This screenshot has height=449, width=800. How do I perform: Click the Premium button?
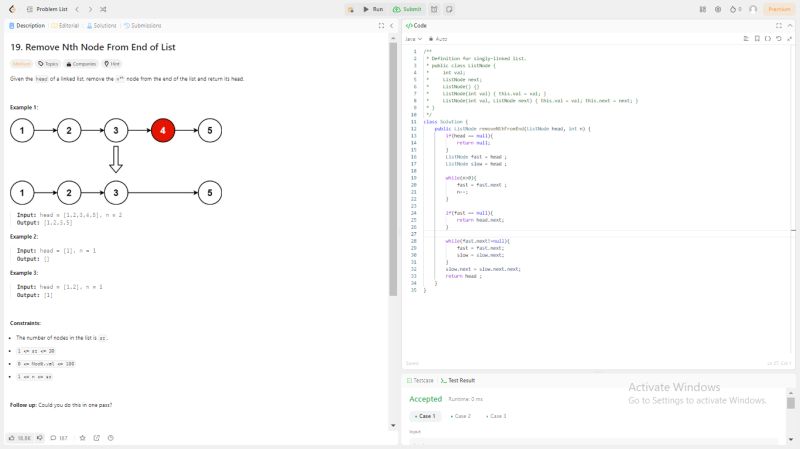point(779,9)
